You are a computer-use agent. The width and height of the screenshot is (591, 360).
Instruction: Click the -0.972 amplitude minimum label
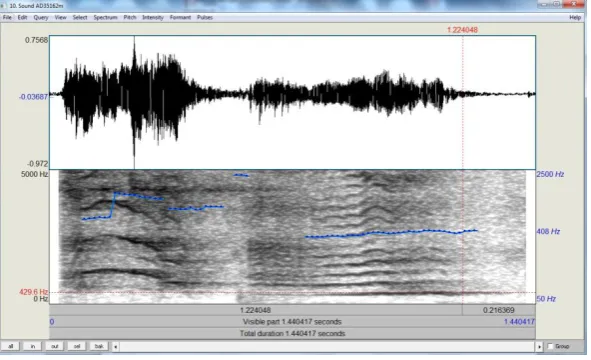[38, 164]
